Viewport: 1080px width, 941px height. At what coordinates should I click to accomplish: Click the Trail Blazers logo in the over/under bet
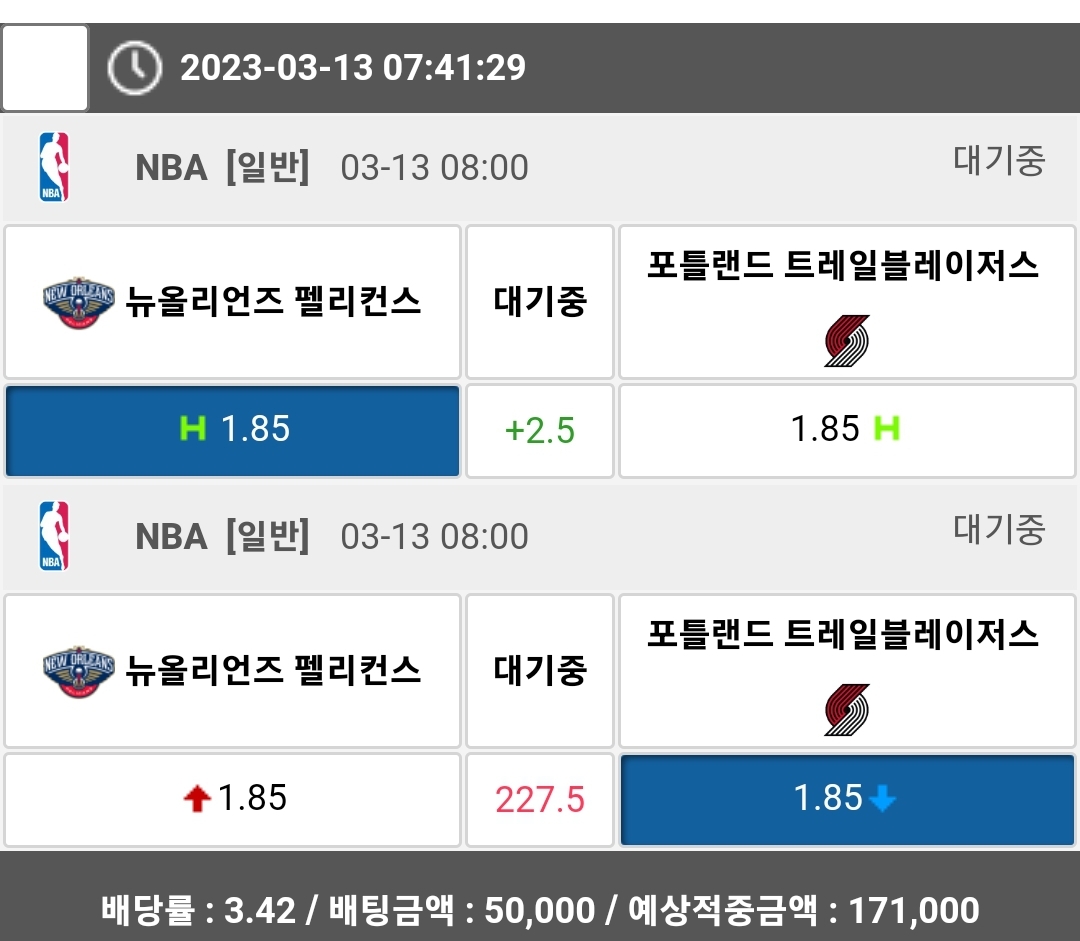846,709
